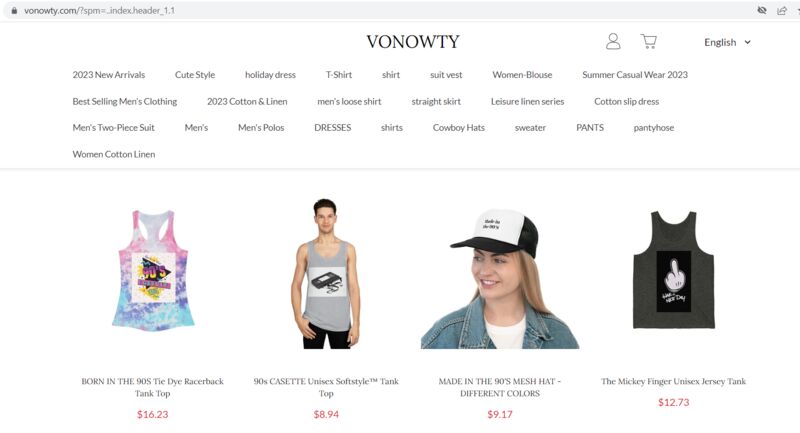View the tie dye tank top thumbnail

click(x=153, y=270)
